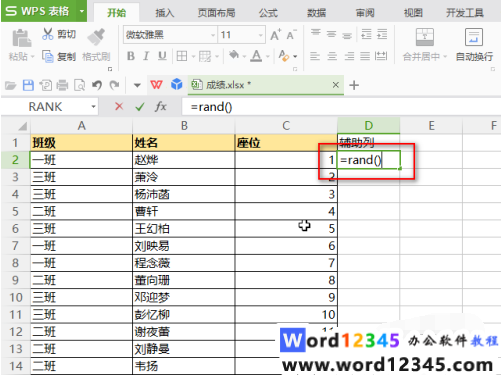
Task: Print the document icon
Action: [x=62, y=86]
